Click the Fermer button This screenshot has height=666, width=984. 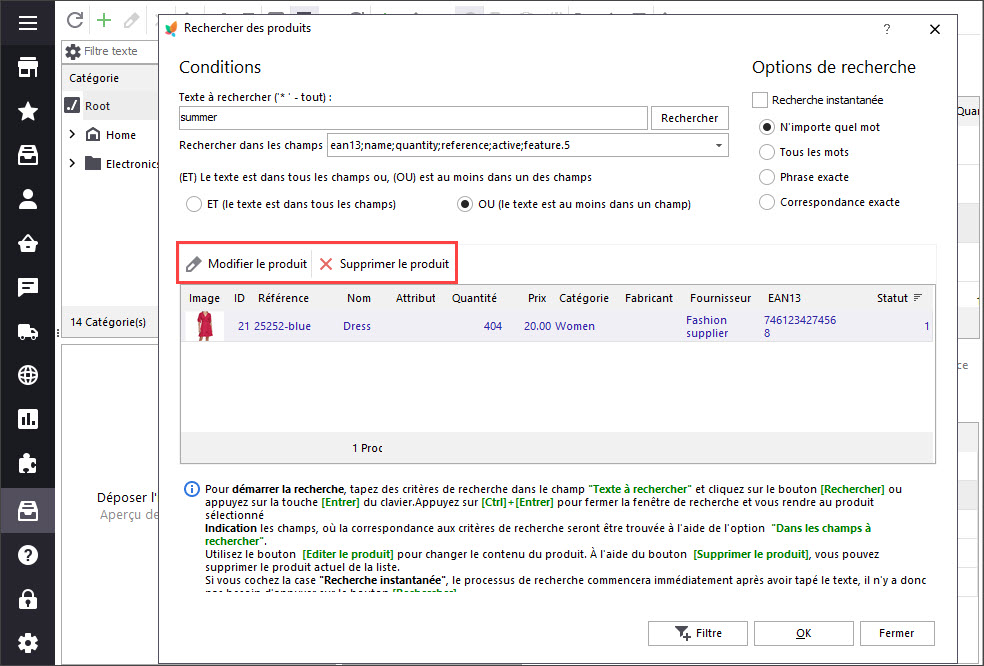pos(897,633)
